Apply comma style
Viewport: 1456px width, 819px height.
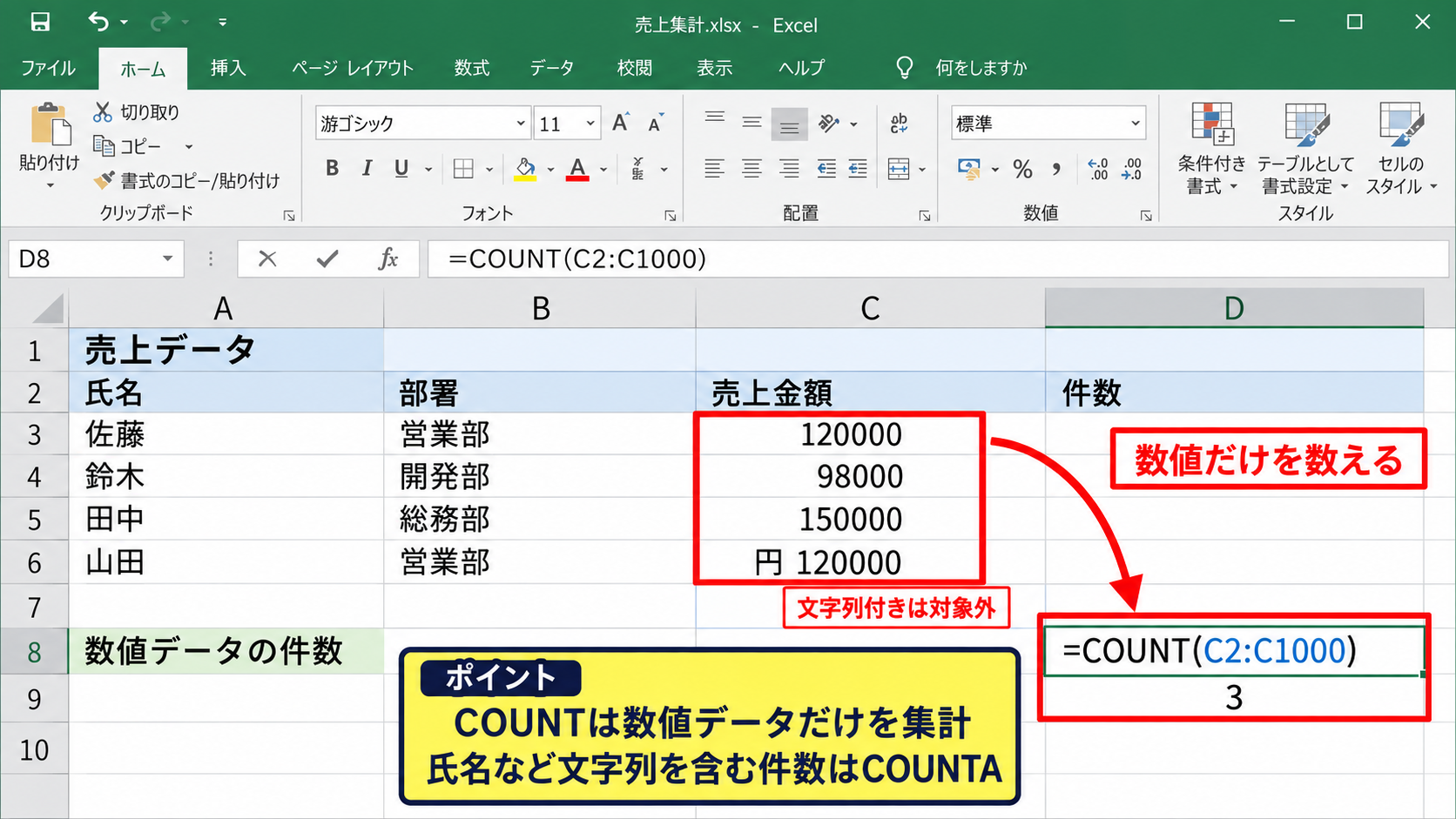click(1056, 169)
